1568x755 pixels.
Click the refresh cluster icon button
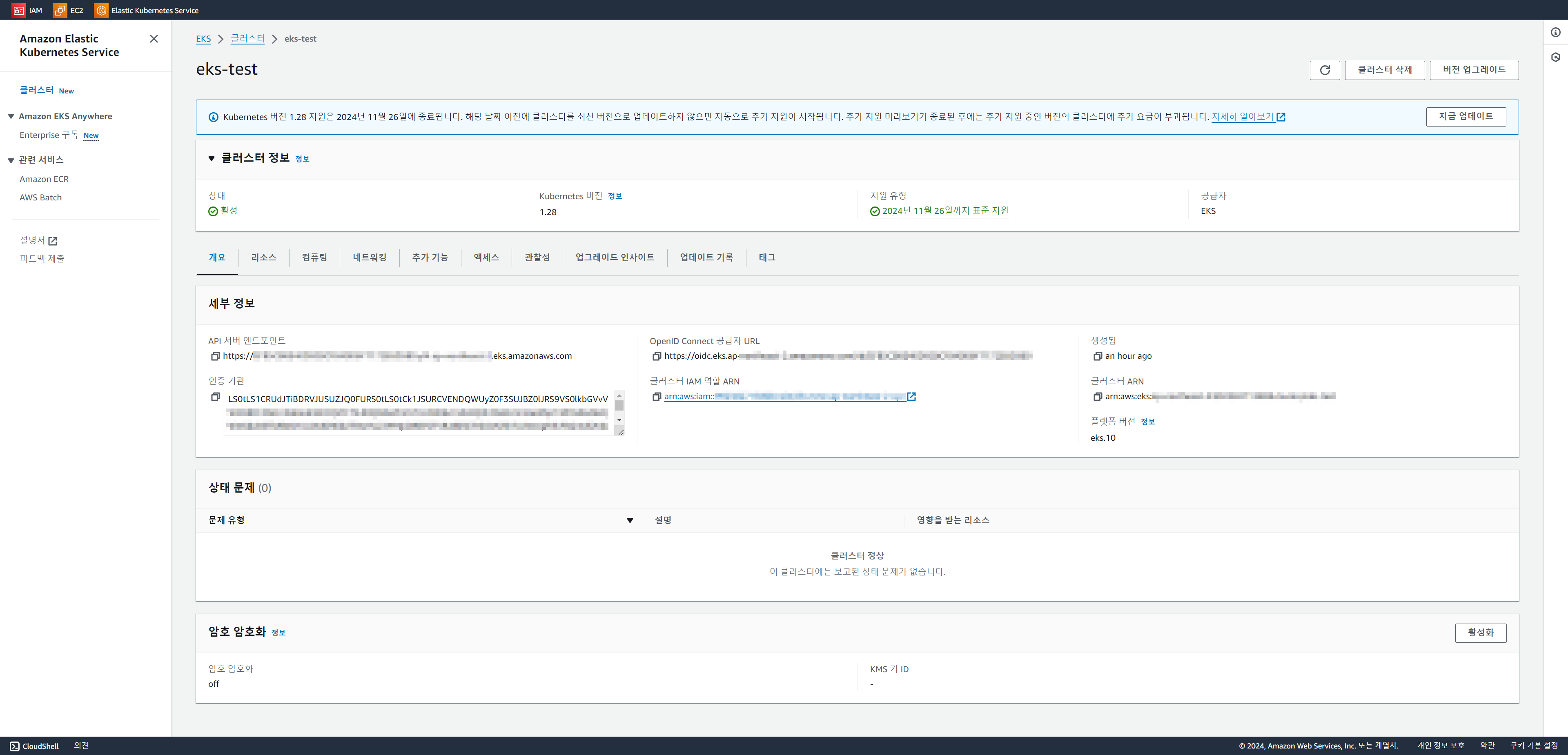[x=1325, y=70]
